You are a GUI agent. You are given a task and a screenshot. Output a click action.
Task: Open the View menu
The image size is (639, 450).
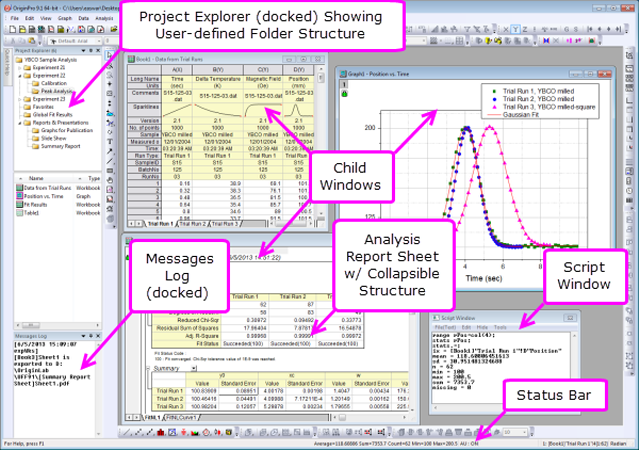click(x=46, y=18)
